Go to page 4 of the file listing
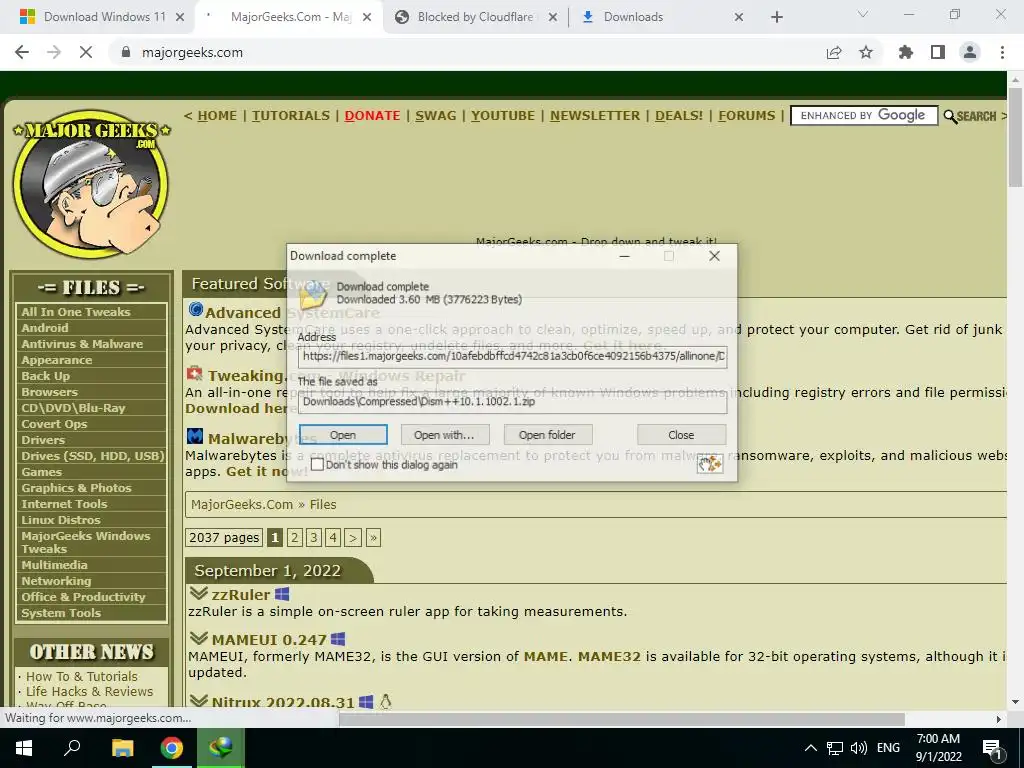The image size is (1024, 768). pyautogui.click(x=333, y=537)
